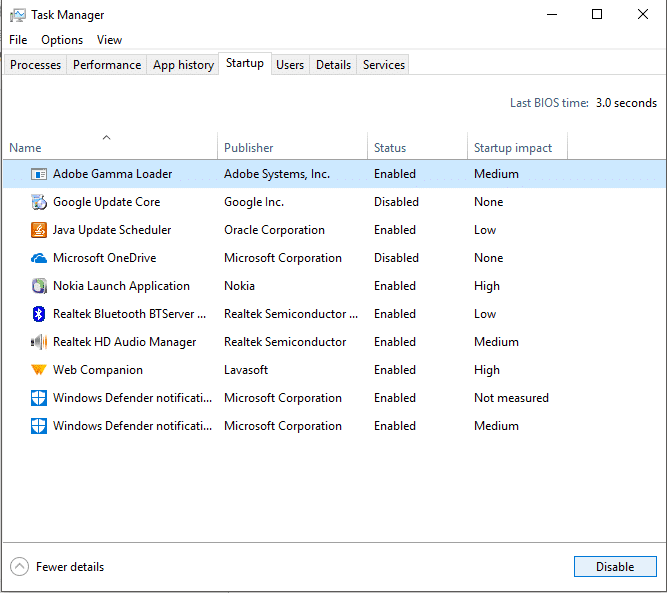Switch to the Details tab
667x593 pixels.
coord(333,65)
